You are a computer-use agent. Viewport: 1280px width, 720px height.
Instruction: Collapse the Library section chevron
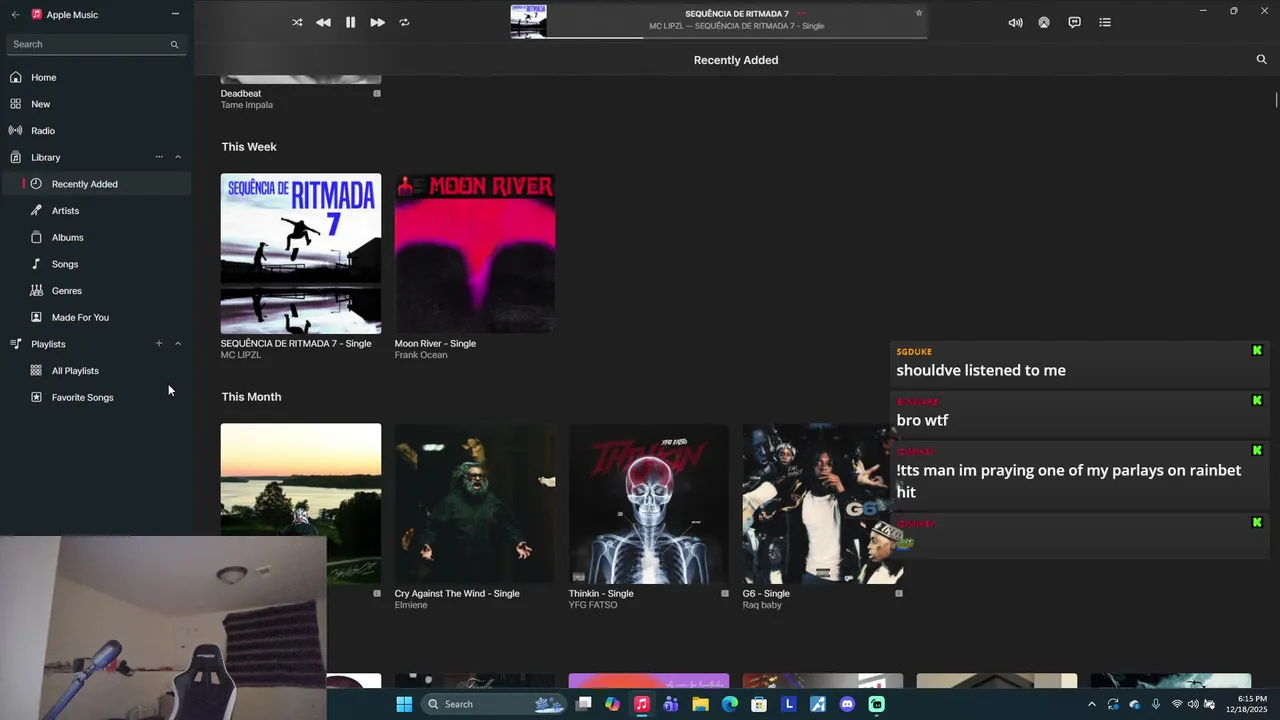(178, 157)
